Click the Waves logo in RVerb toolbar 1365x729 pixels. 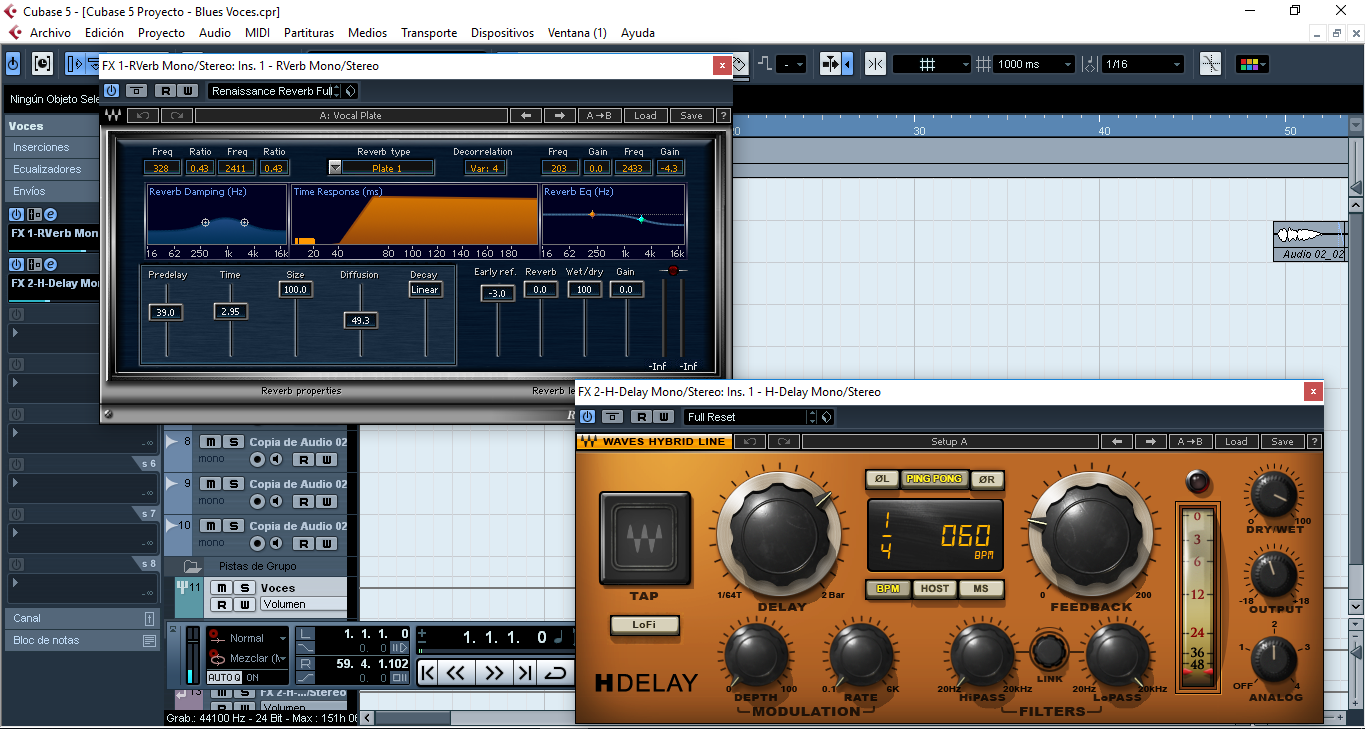(114, 116)
